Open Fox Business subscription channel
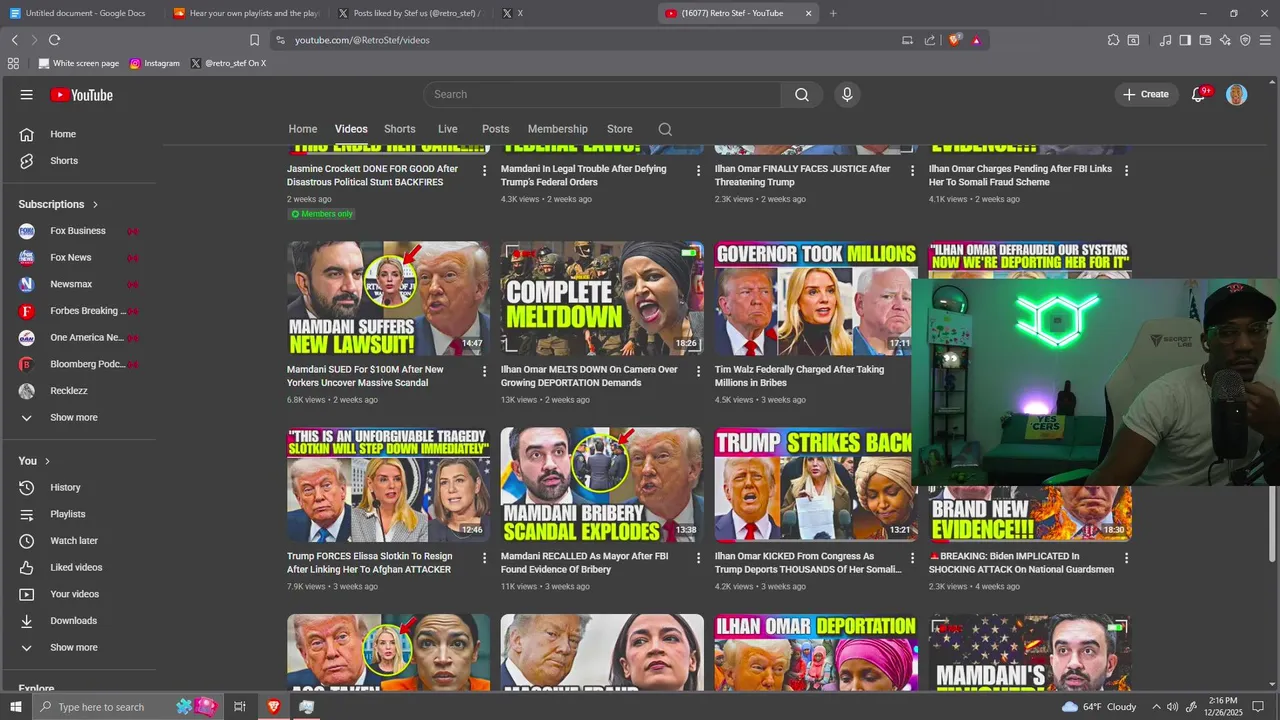This screenshot has height=720, width=1280. pos(80,231)
